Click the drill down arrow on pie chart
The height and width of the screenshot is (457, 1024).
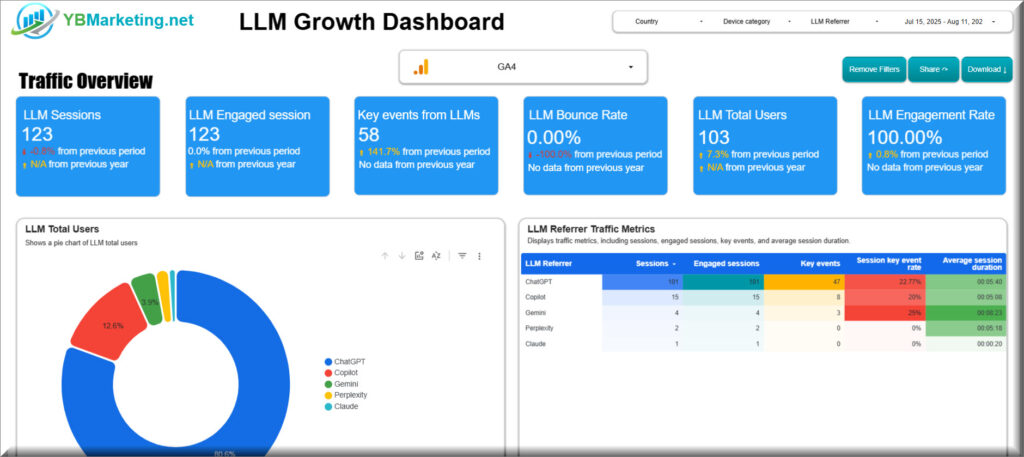pos(402,256)
